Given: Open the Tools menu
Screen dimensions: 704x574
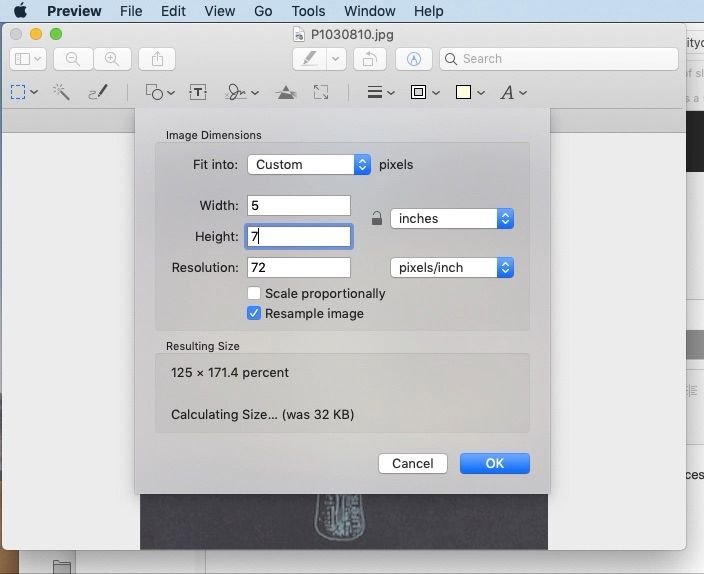Looking at the screenshot, I should click(308, 11).
